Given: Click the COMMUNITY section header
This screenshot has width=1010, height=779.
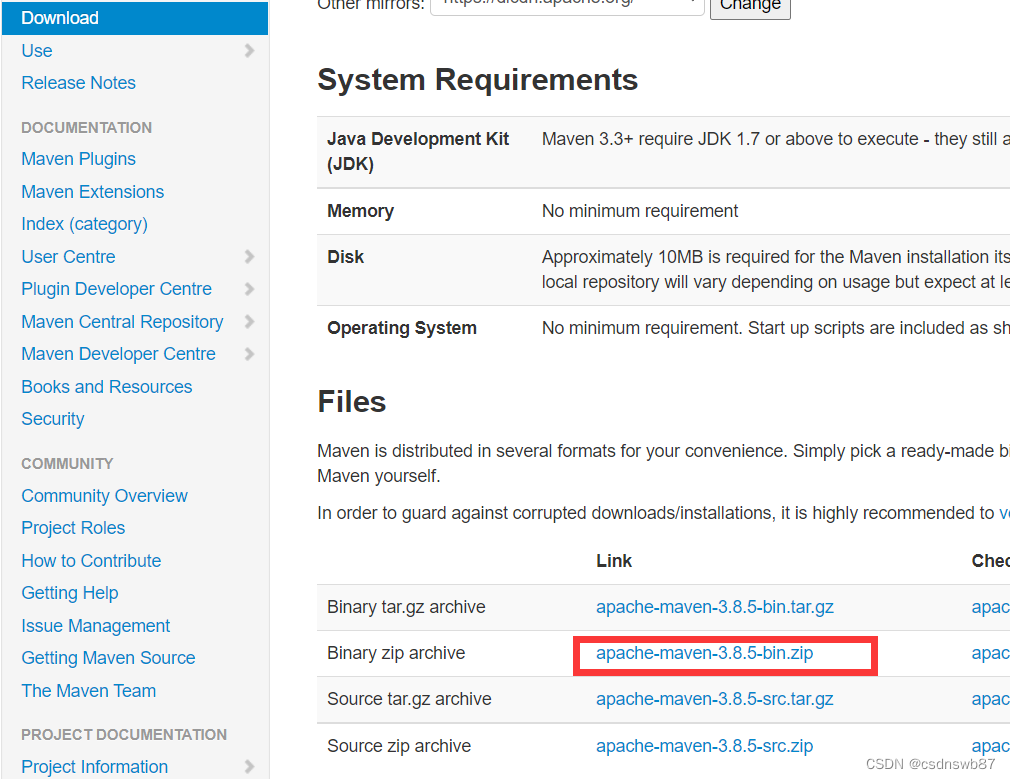Looking at the screenshot, I should tap(67, 464).
